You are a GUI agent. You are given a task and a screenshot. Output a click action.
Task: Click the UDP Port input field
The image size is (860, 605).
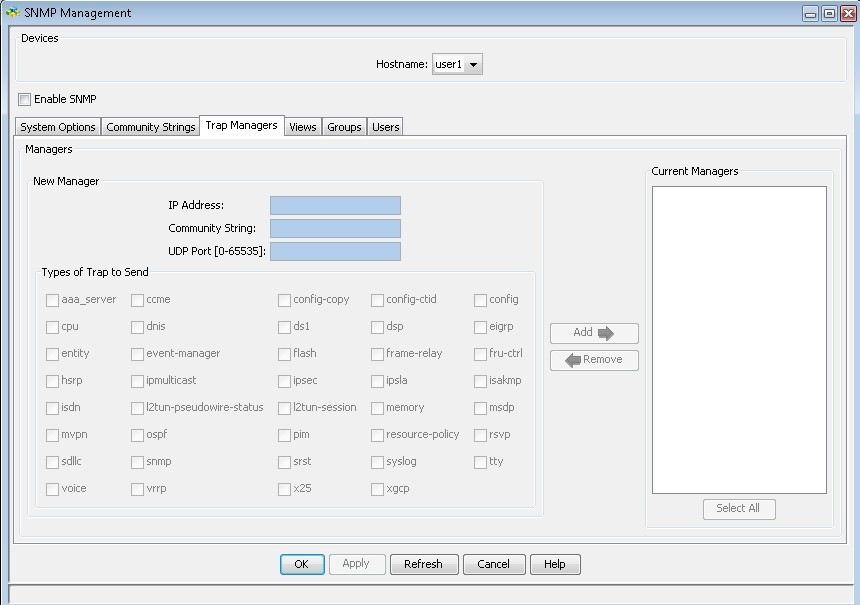[335, 251]
